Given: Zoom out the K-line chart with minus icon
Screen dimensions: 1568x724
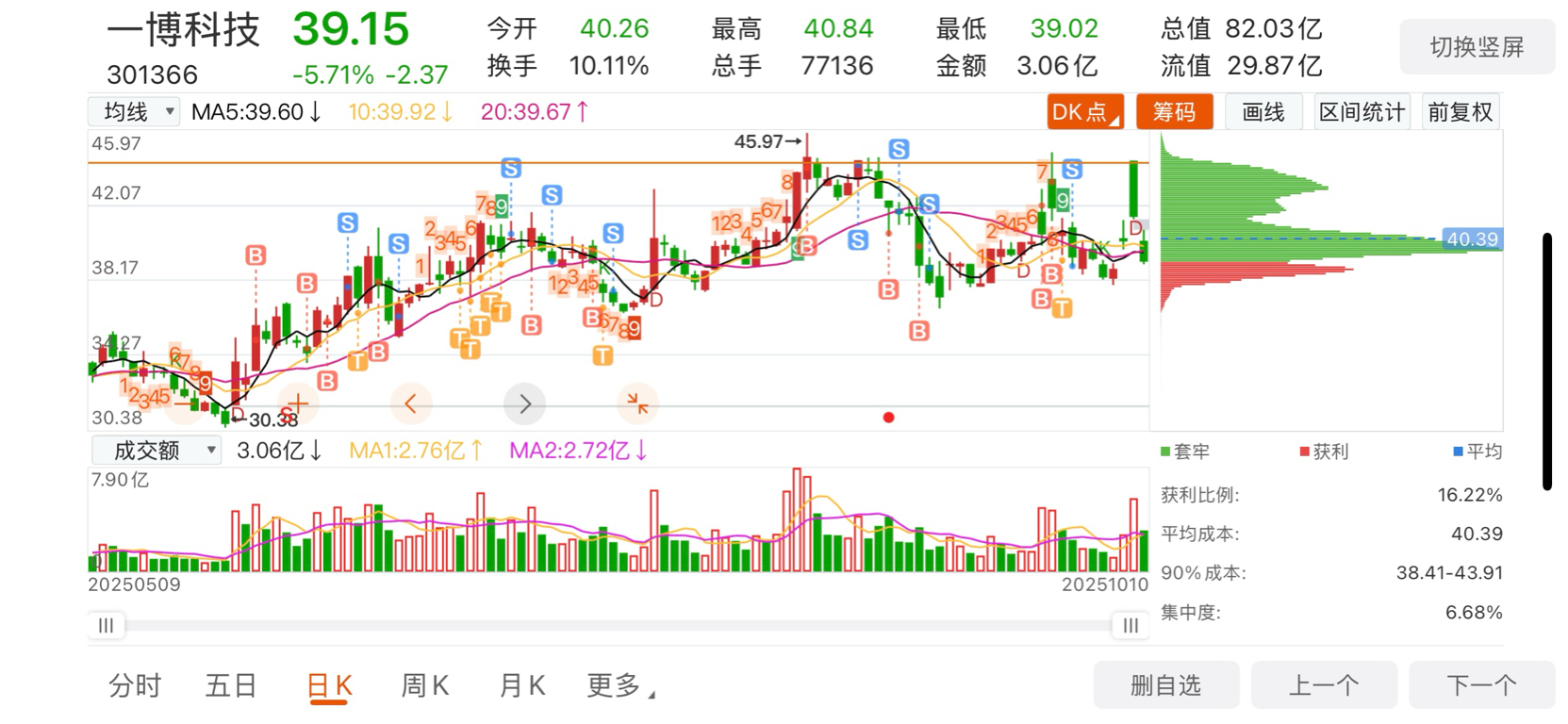Looking at the screenshot, I should click(184, 404).
